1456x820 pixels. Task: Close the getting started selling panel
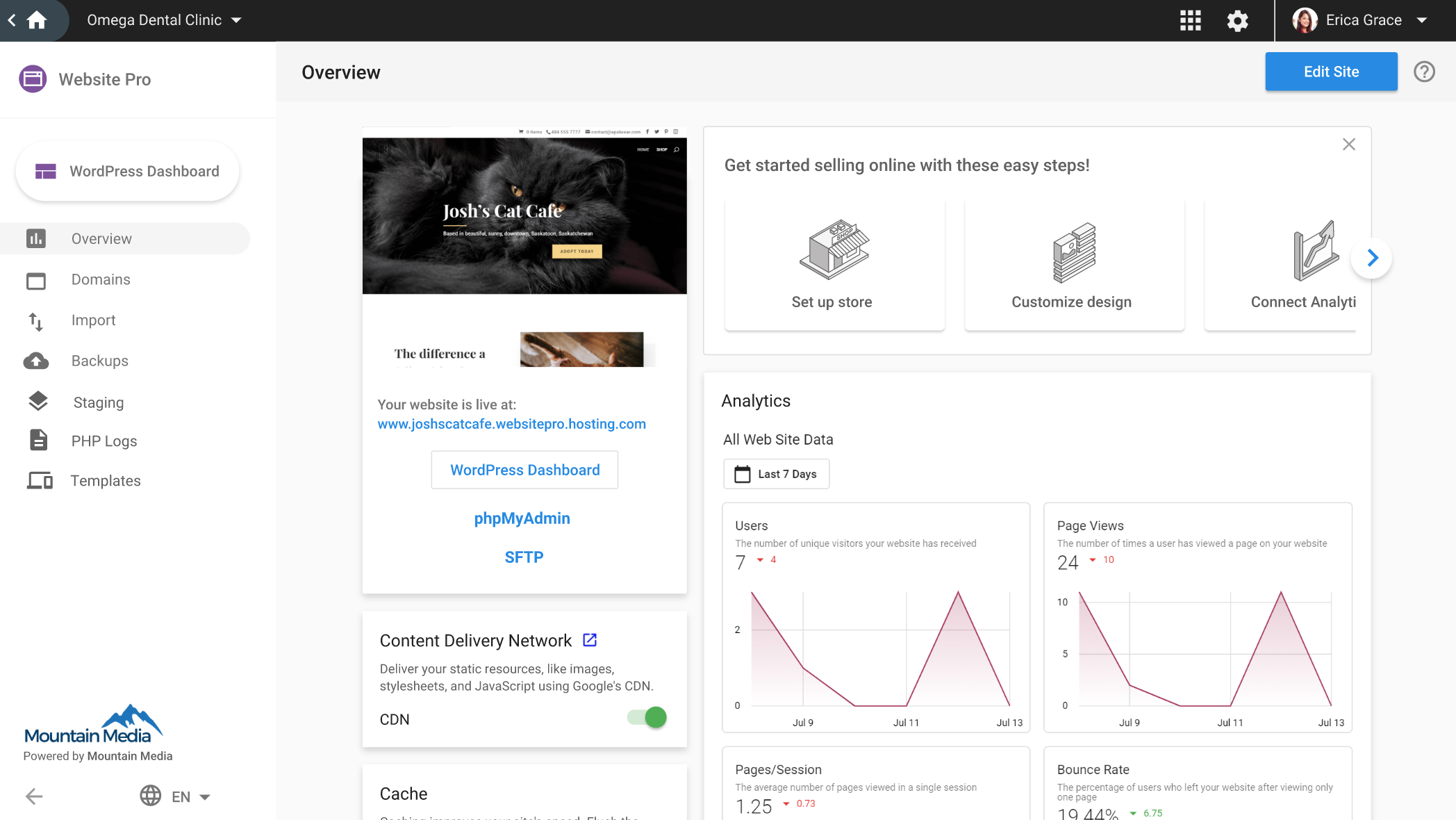[x=1348, y=145]
